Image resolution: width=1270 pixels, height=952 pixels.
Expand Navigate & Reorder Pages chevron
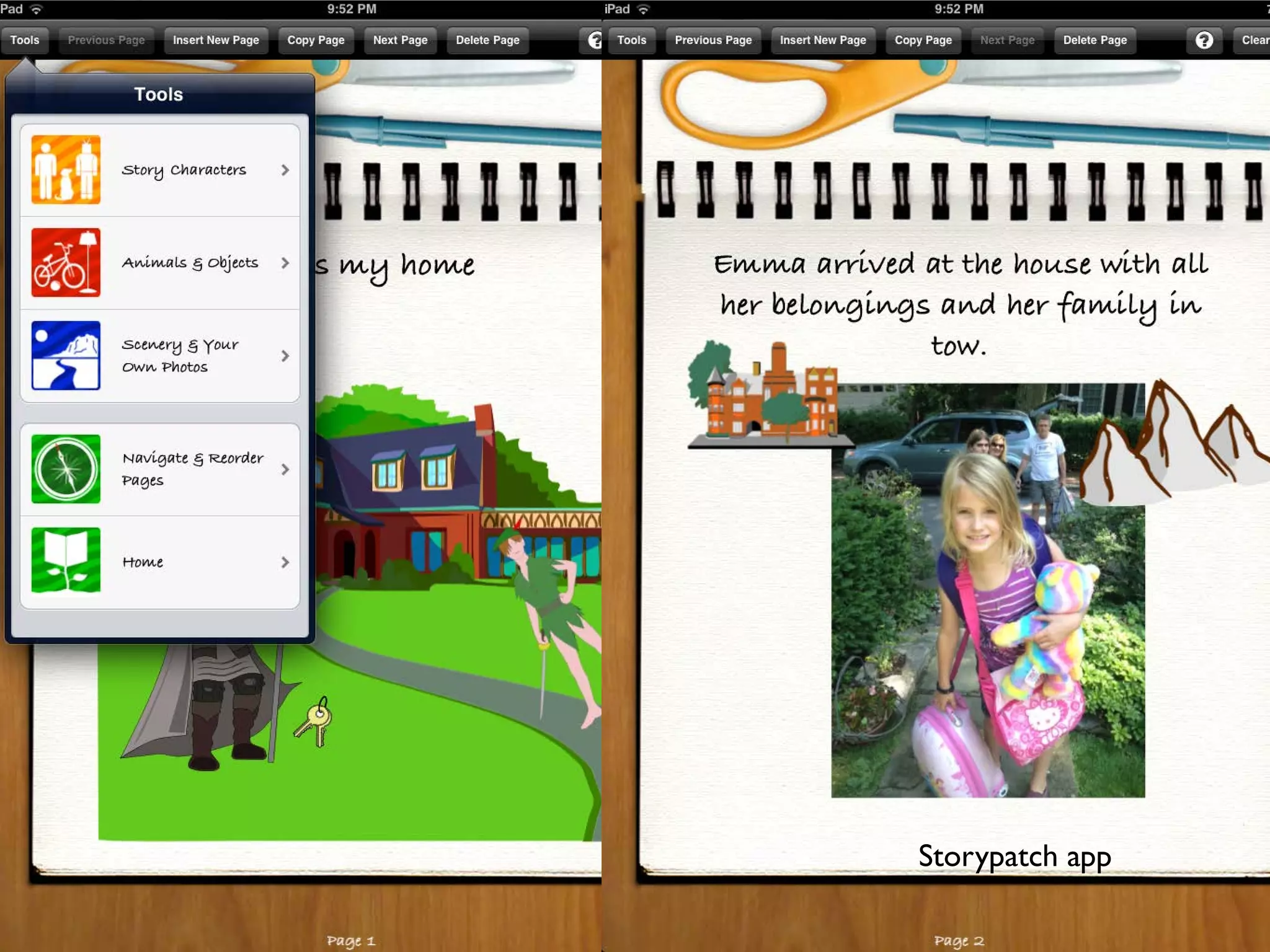[x=285, y=469]
